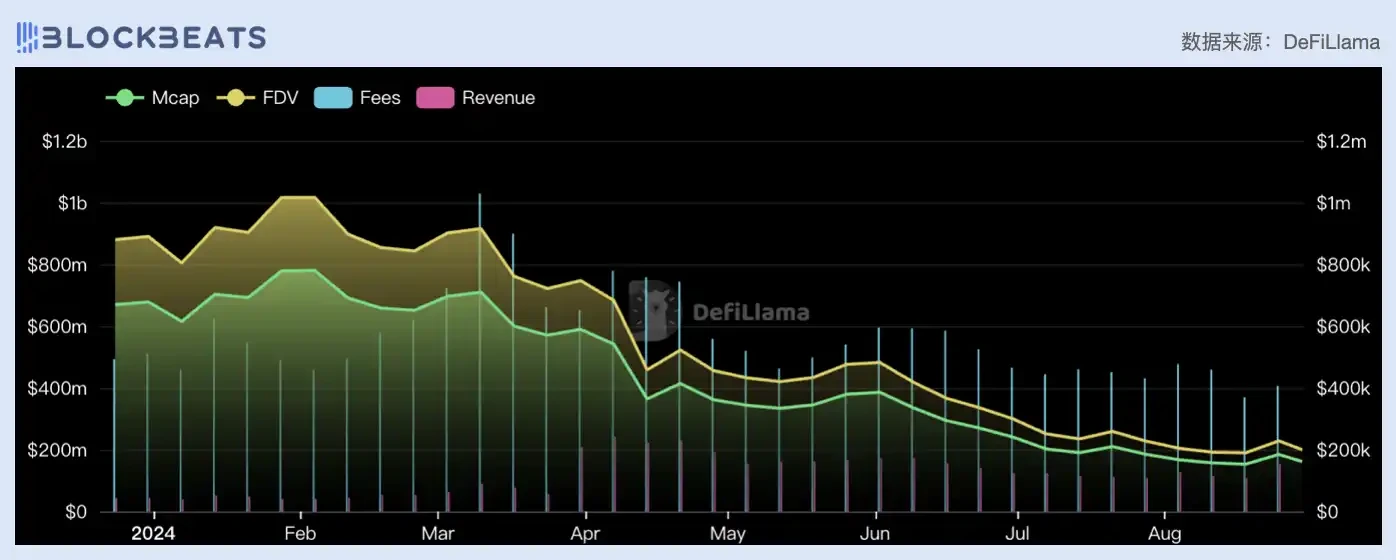Click the 2024 x-axis label

[x=155, y=533]
